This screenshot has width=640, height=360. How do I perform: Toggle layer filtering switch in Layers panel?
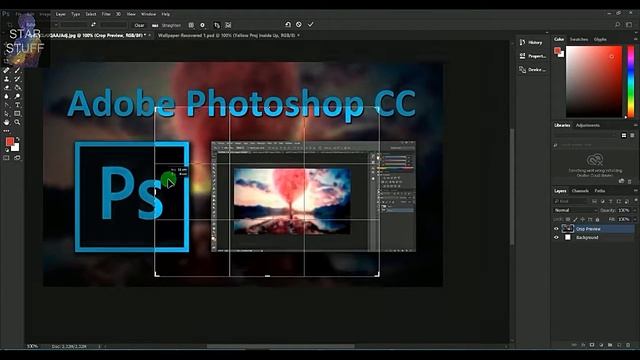click(x=636, y=200)
